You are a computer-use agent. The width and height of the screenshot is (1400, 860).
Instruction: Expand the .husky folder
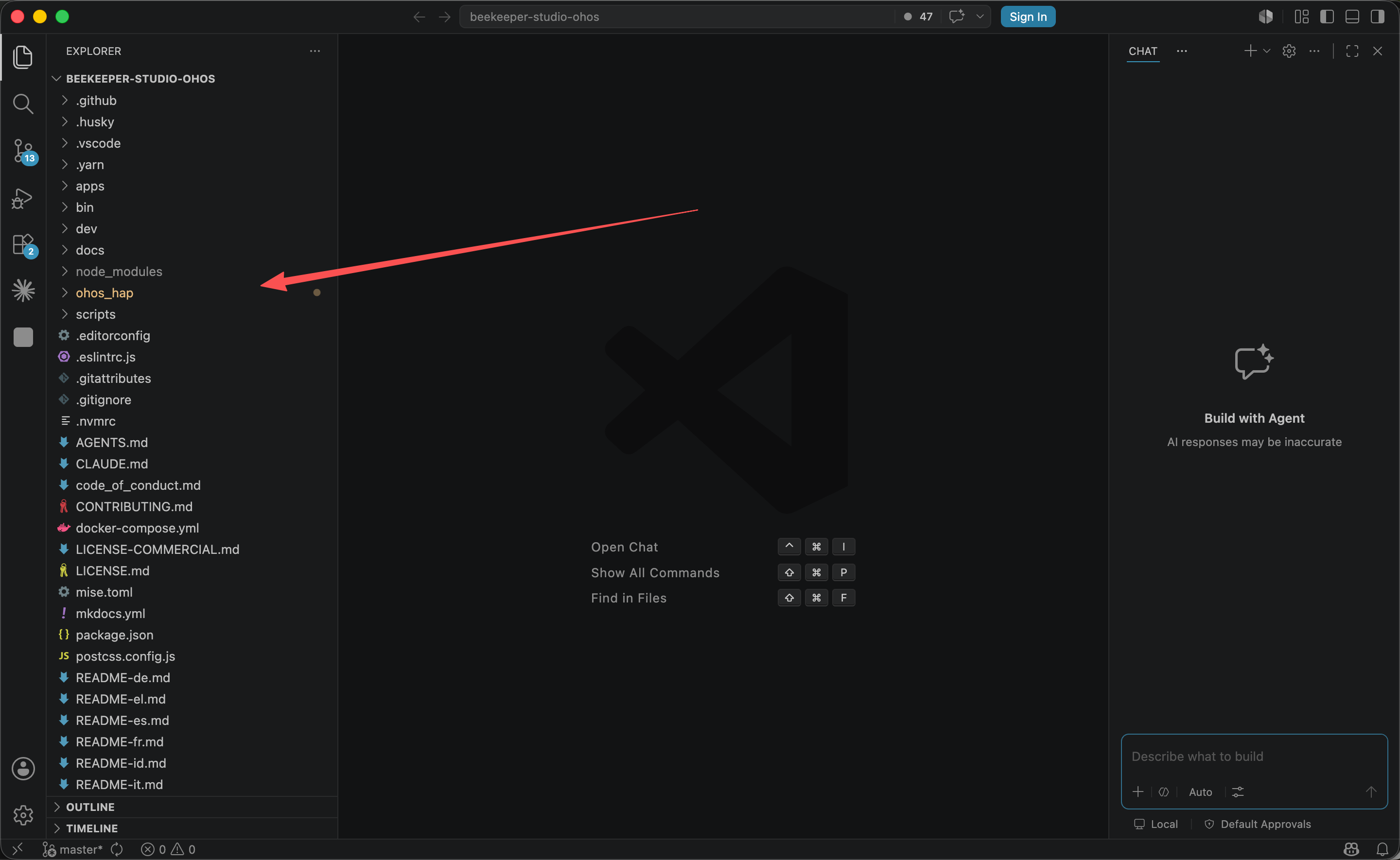[192, 122]
